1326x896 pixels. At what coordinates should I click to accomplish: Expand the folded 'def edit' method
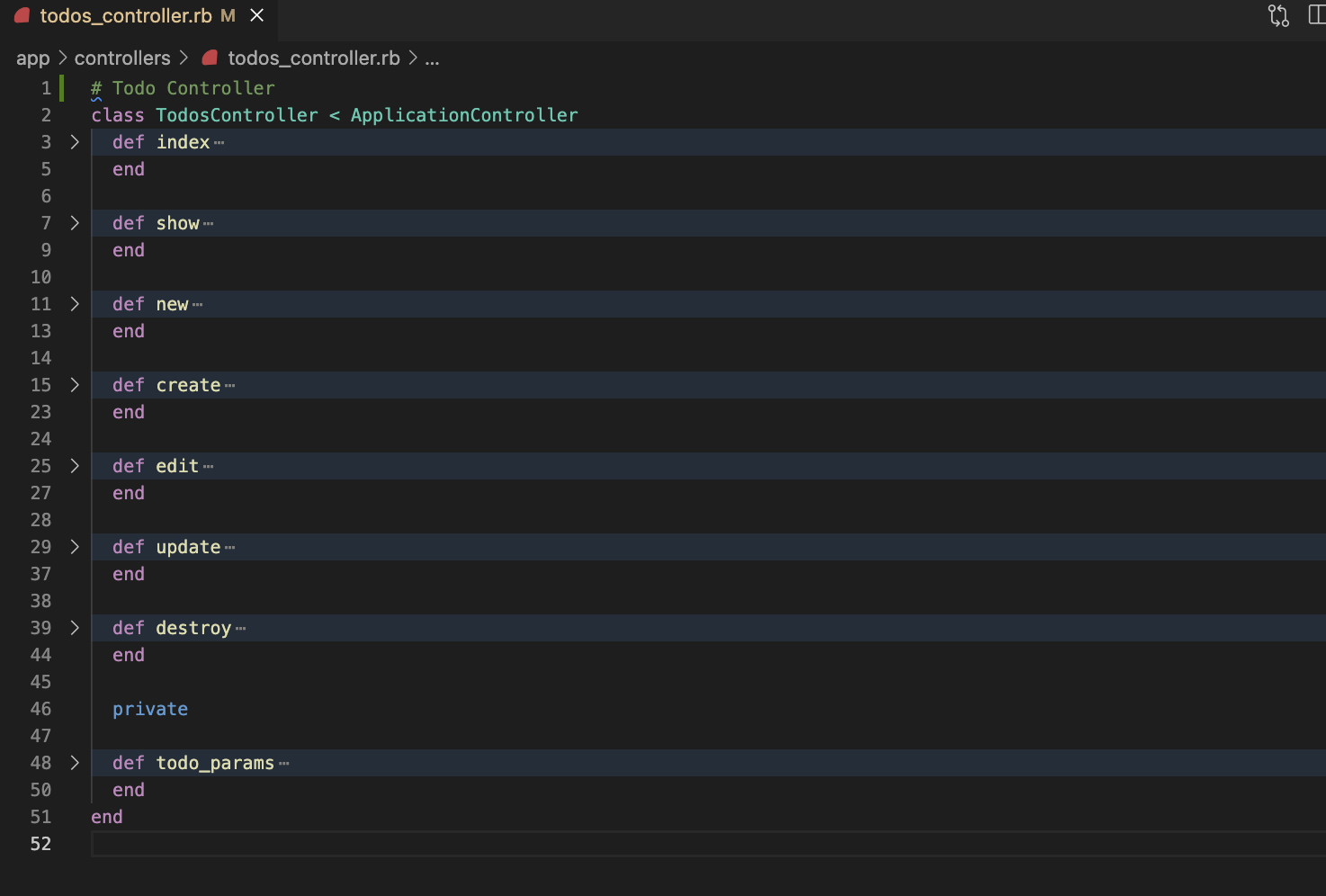tap(75, 466)
